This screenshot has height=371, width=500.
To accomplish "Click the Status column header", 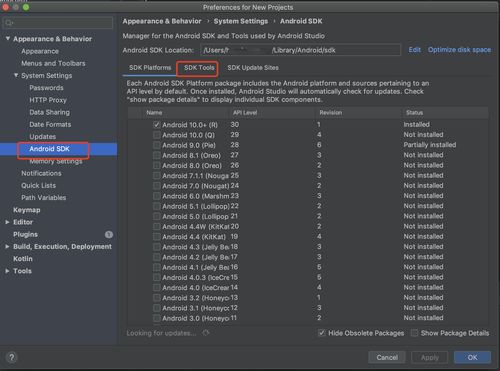I will pos(414,113).
